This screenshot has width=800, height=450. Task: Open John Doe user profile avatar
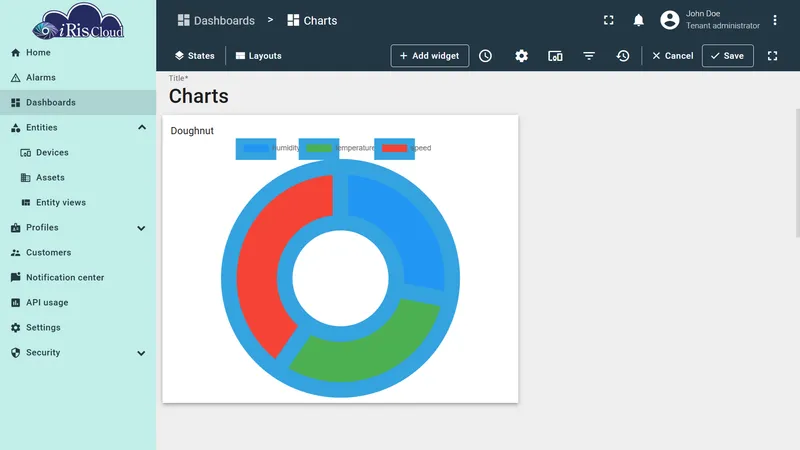(x=669, y=20)
